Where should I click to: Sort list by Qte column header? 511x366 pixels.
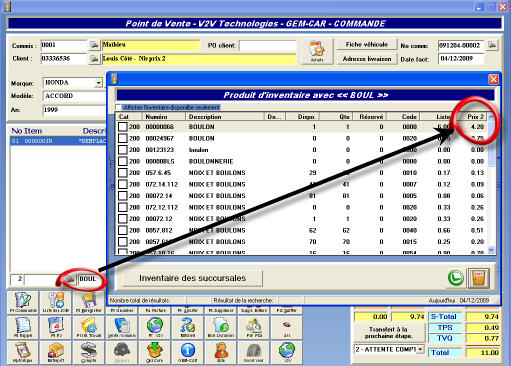336,117
